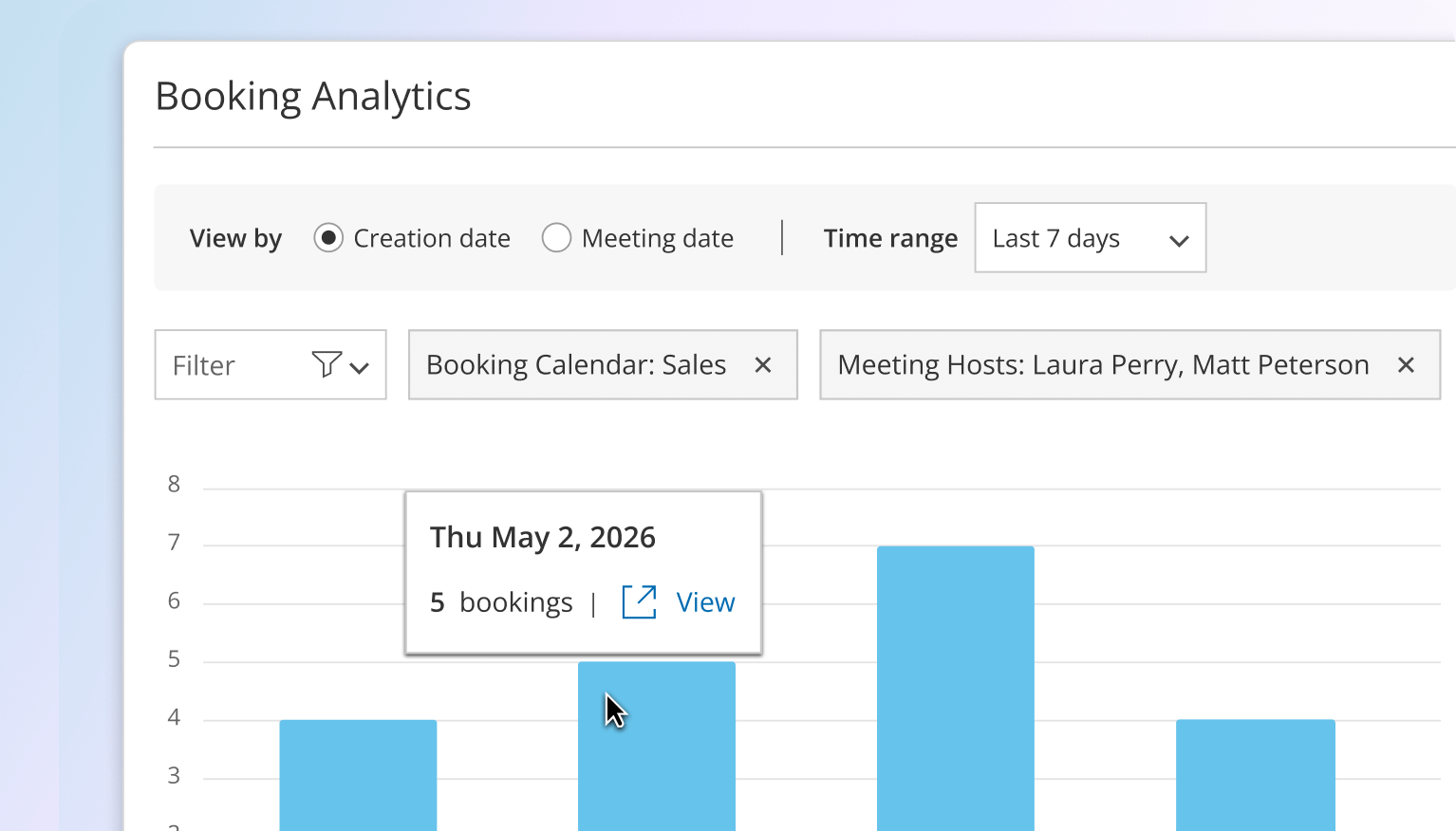1456x831 pixels.
Task: Select the Meeting date radio button
Action: pyautogui.click(x=557, y=238)
